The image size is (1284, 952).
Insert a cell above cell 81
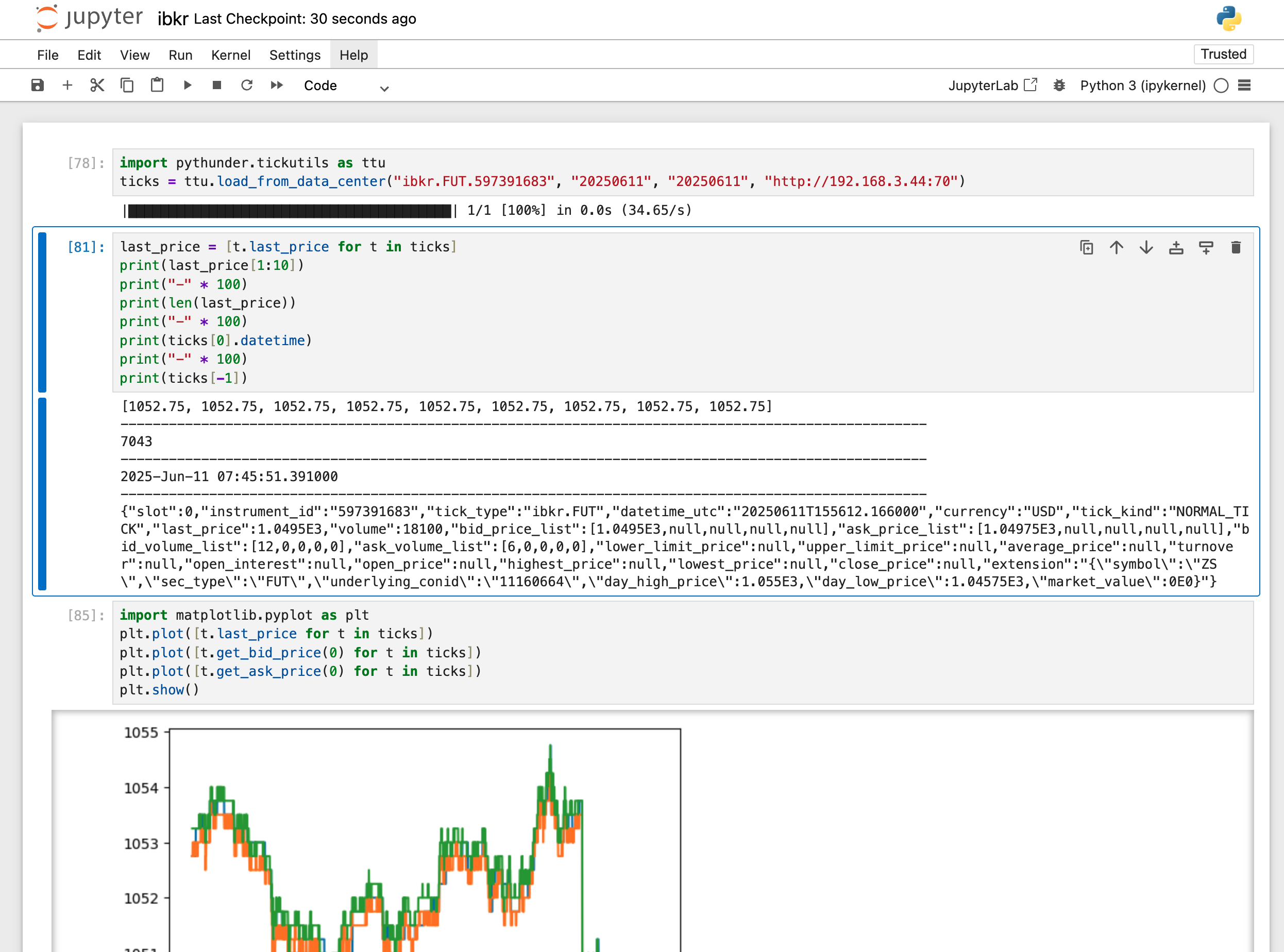pyautogui.click(x=1176, y=247)
